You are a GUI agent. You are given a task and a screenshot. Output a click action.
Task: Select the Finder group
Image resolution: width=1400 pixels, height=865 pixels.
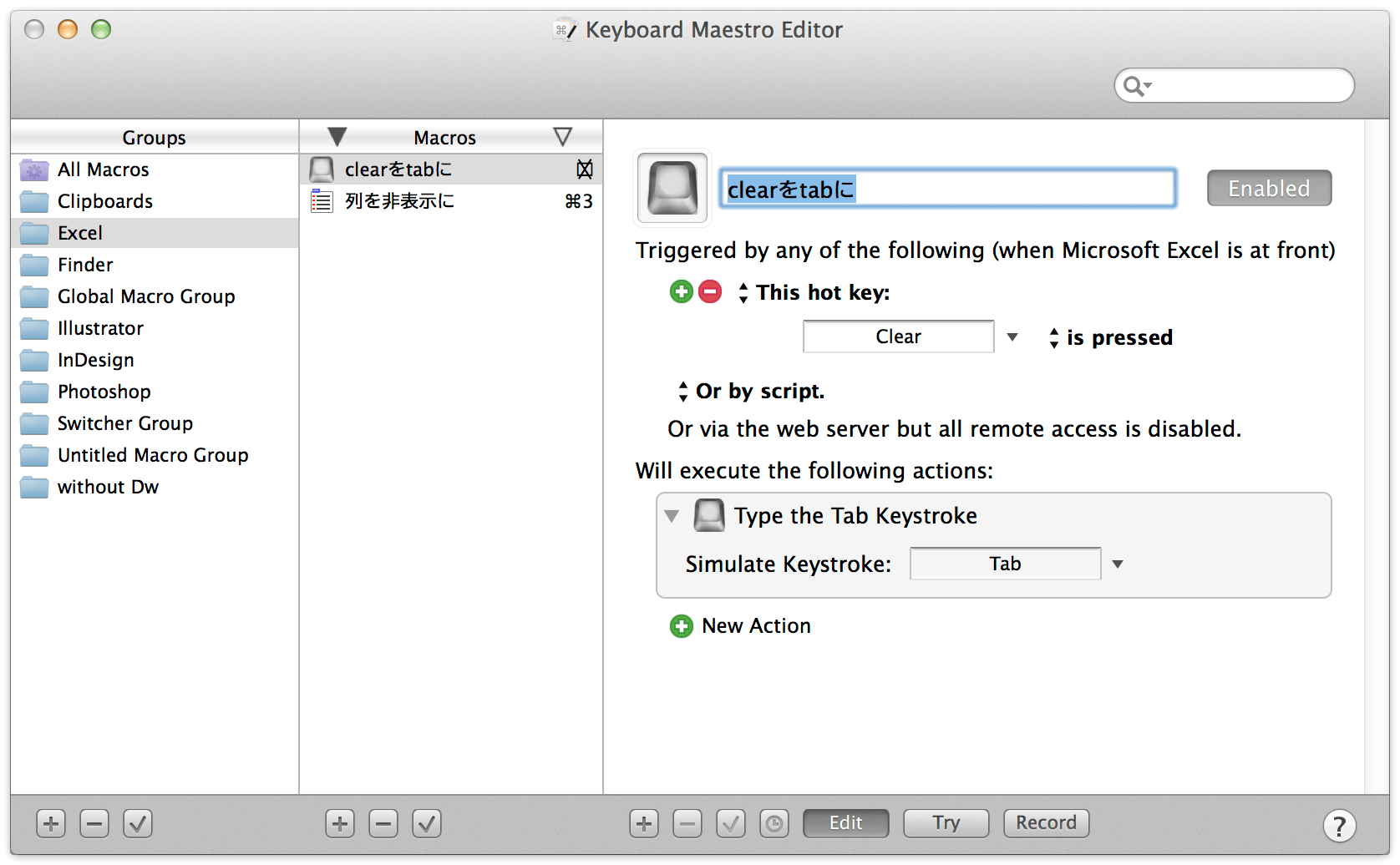[155, 265]
